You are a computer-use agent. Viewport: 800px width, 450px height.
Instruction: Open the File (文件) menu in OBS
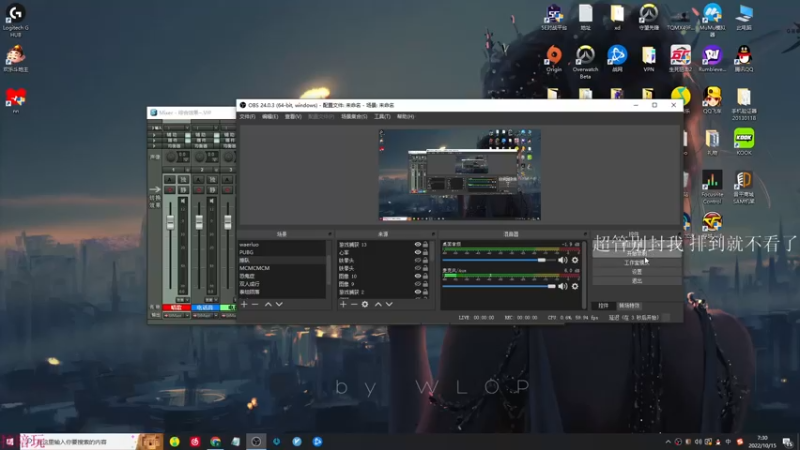[x=247, y=117]
